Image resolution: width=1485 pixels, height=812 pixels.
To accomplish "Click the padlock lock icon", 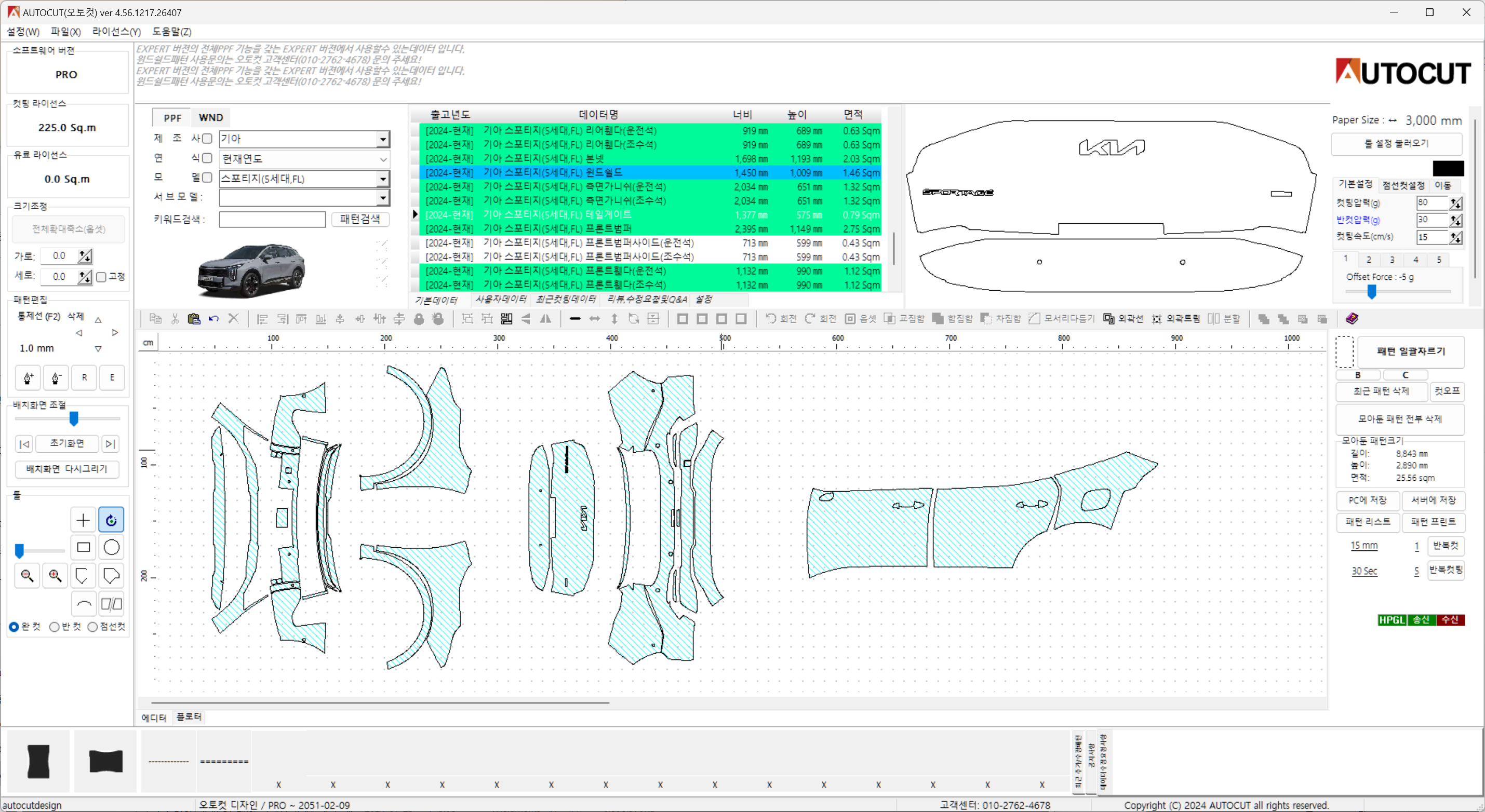I will (419, 319).
